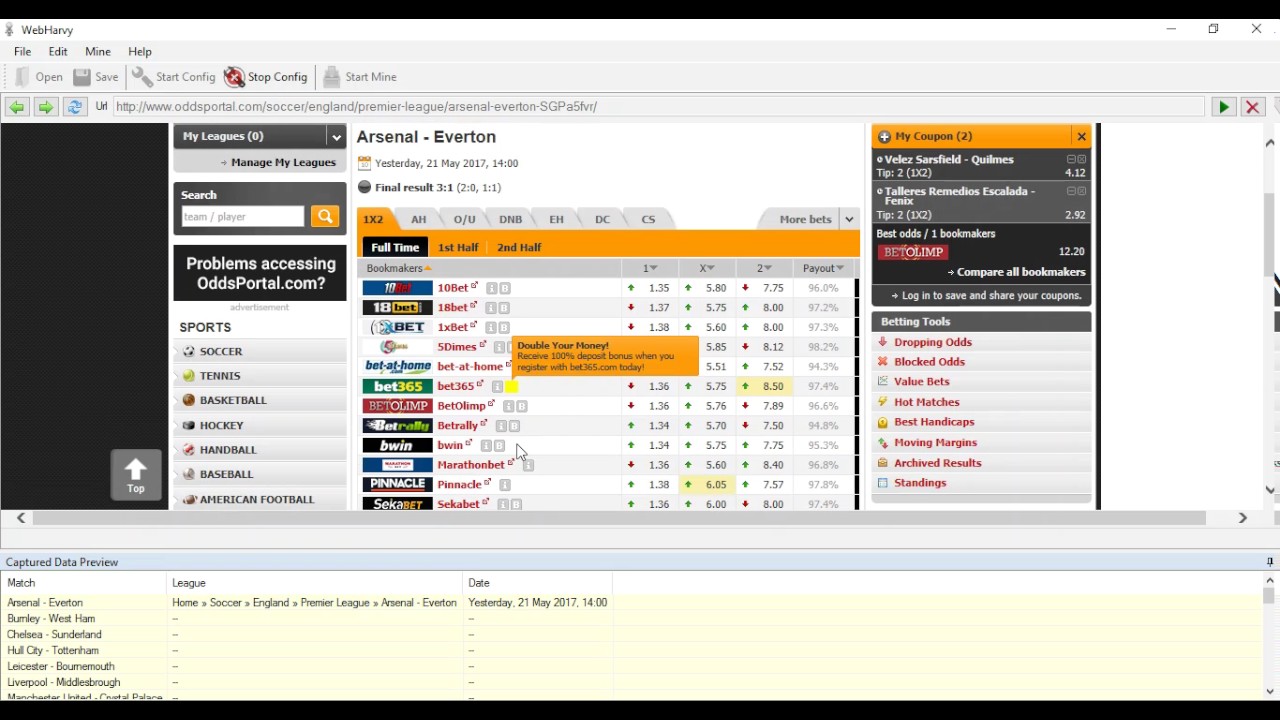The image size is (1280, 720).
Task: Switch to the 1X2 odds tab
Action: click(x=374, y=219)
